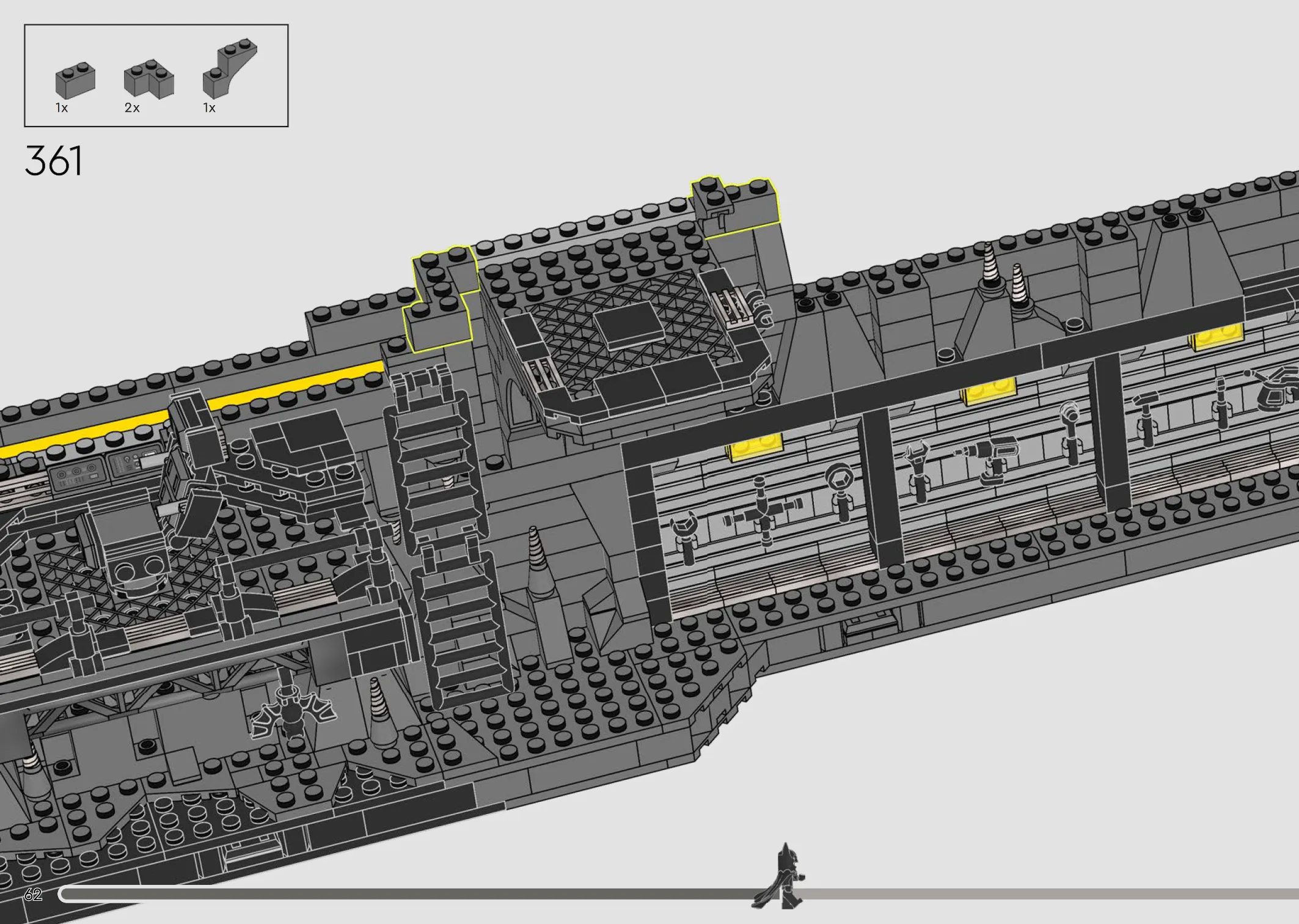This screenshot has height=924, width=1299.
Task: Click the 1x2 brick in the parts box
Action: [x=75, y=80]
